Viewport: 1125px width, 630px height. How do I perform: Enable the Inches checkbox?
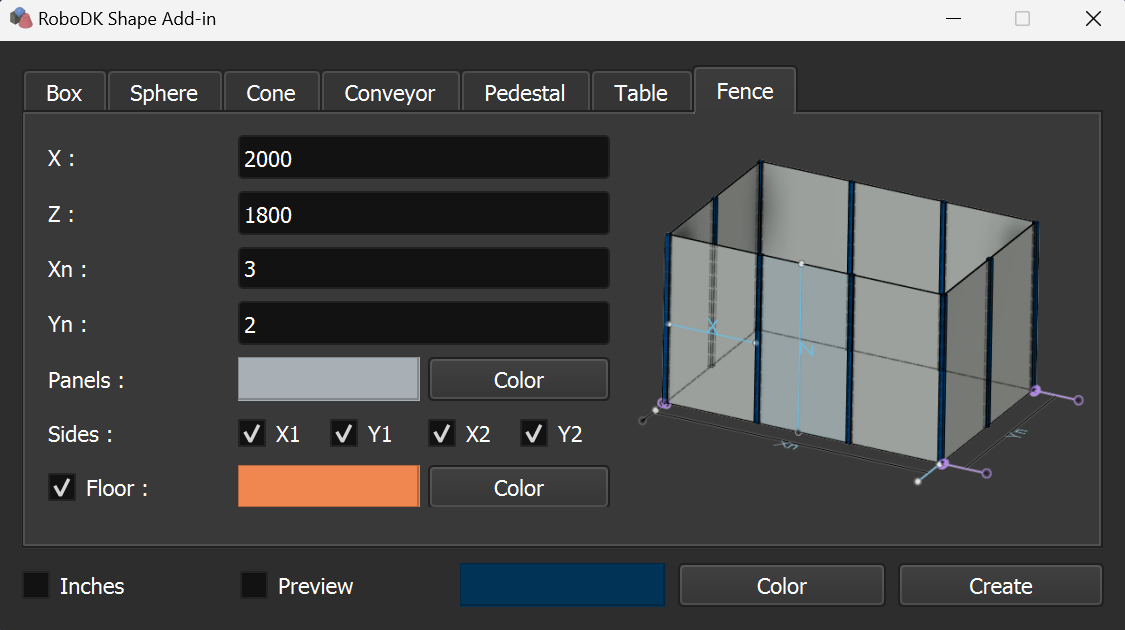[x=36, y=586]
